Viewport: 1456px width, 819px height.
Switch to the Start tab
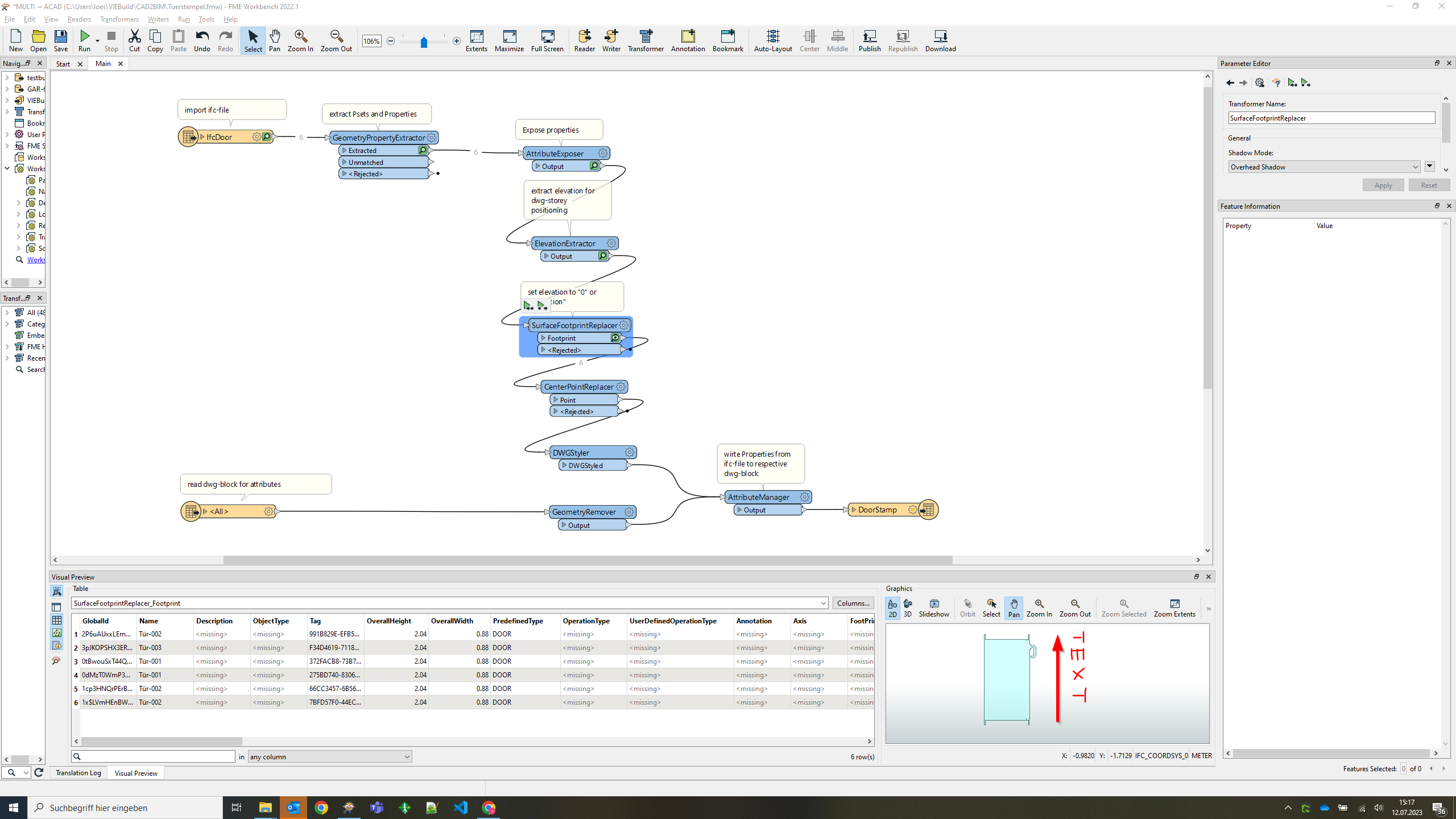[64, 62]
